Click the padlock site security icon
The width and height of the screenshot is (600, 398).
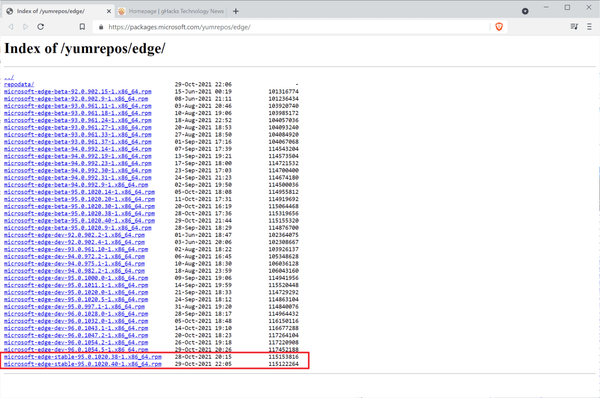click(x=101, y=27)
